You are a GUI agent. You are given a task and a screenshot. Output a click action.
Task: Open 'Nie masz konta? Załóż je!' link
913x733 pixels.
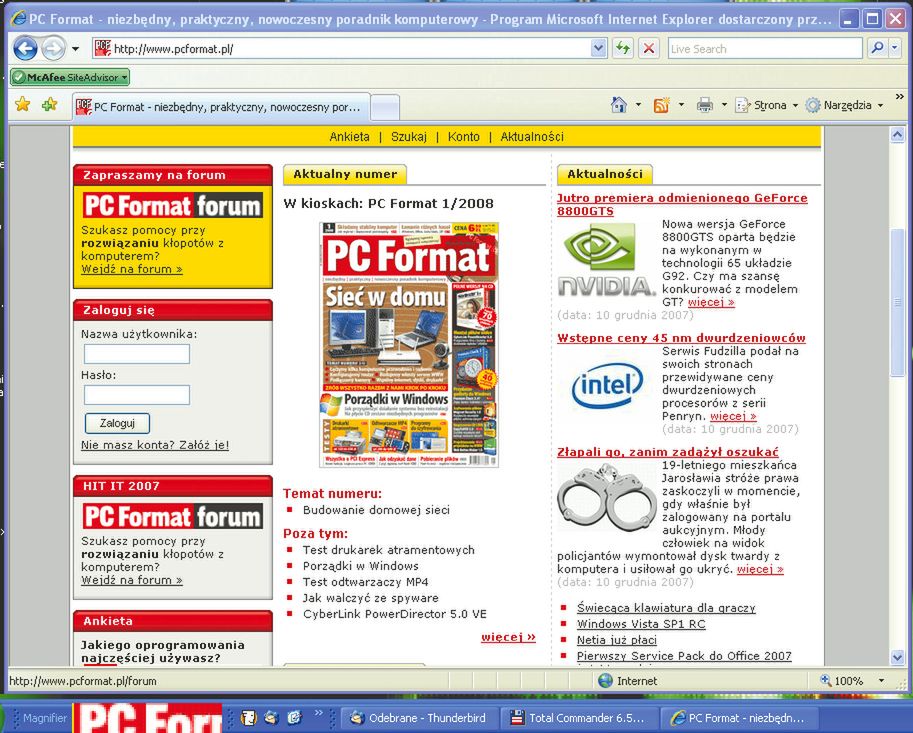[155, 445]
